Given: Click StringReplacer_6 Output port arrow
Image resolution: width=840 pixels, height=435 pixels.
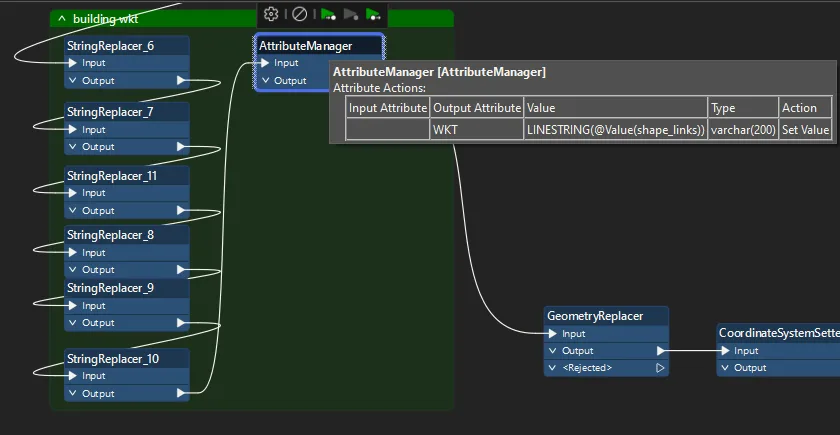Looking at the screenshot, I should tap(181, 81).
